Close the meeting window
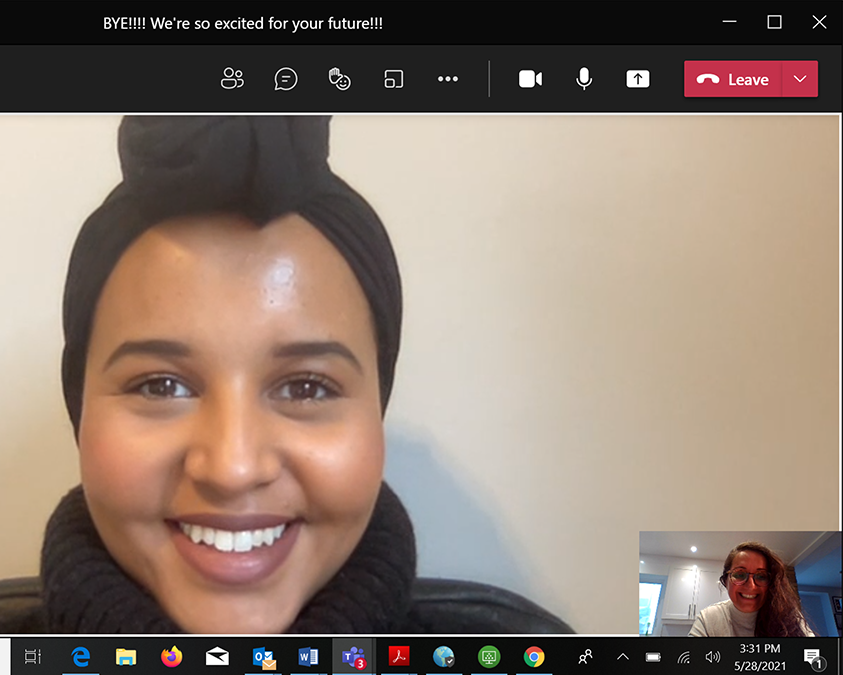This screenshot has width=843, height=675. coord(819,22)
